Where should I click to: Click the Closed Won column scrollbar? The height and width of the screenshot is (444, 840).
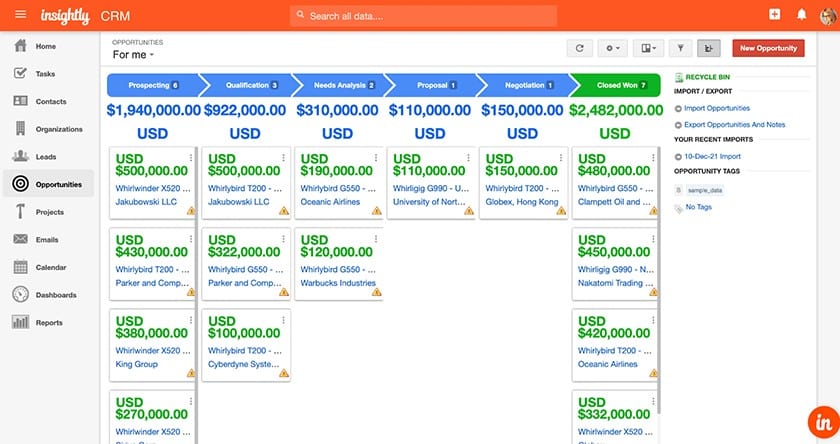tap(658, 280)
